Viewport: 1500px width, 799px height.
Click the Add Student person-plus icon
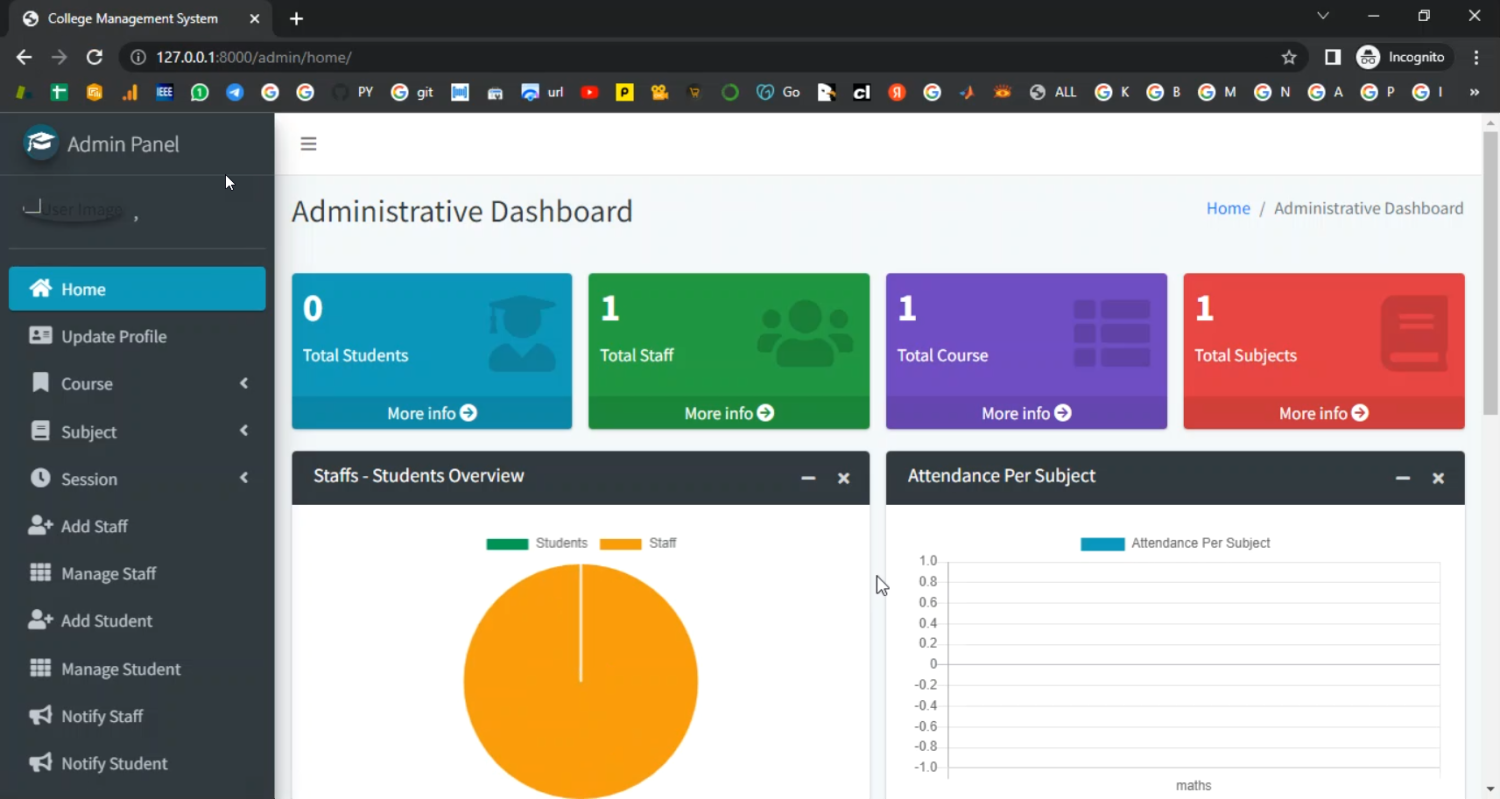pos(40,621)
